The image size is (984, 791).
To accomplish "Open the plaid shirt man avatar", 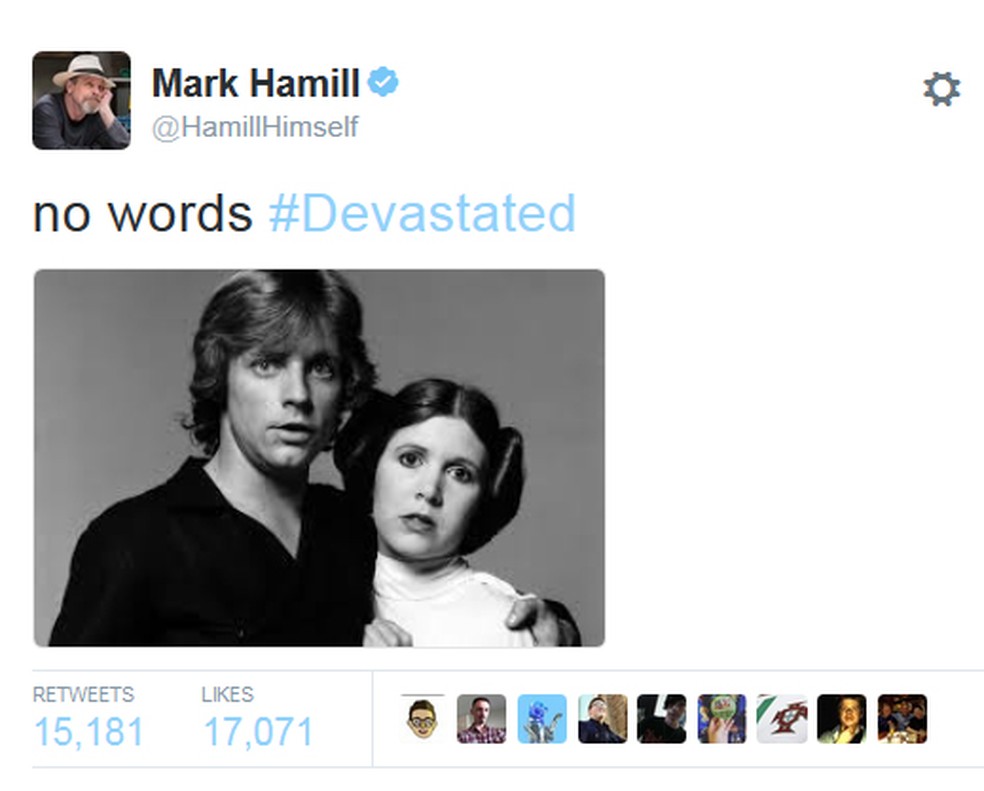I will tap(481, 719).
